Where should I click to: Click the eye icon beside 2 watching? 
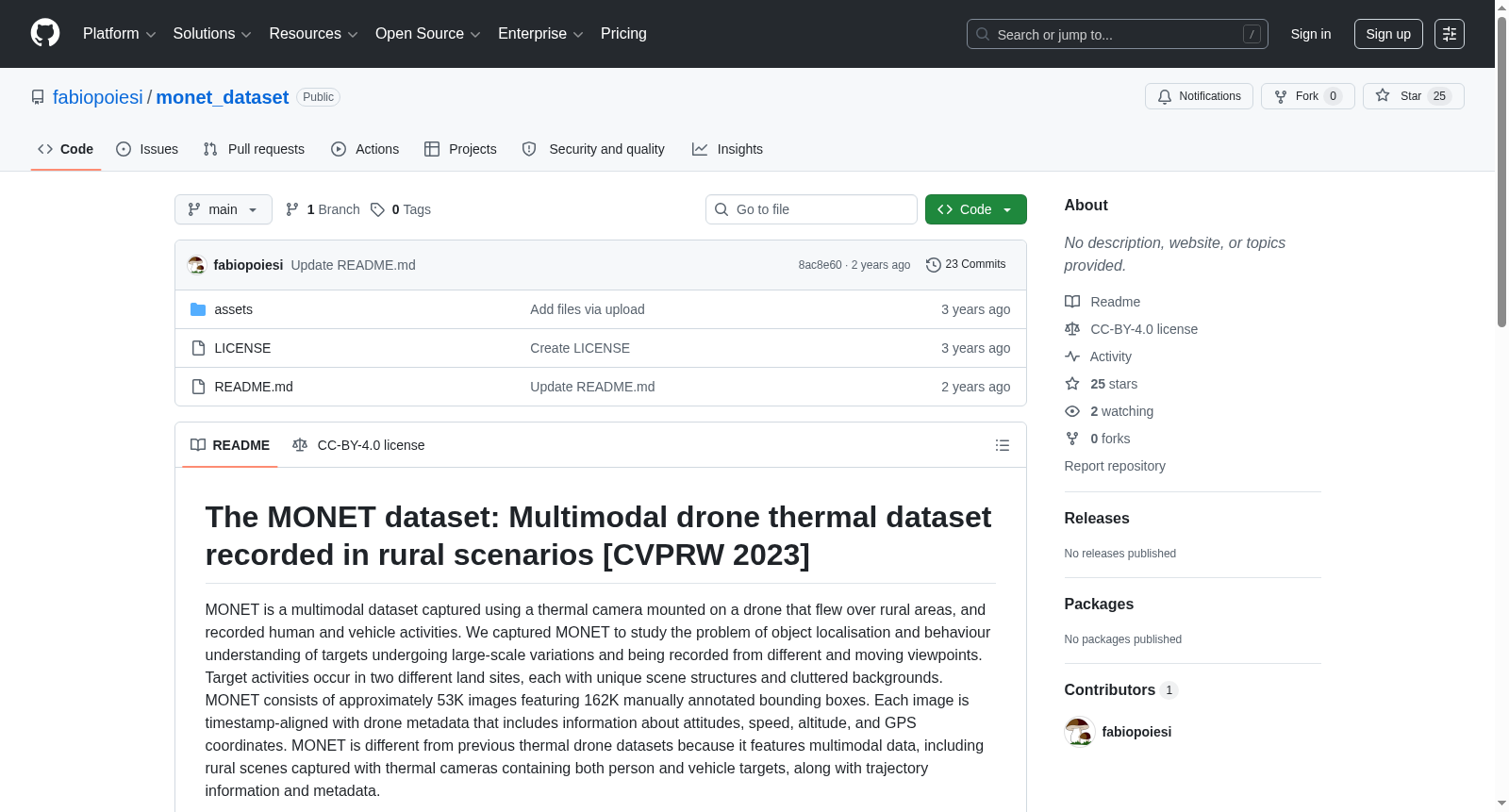1072,411
